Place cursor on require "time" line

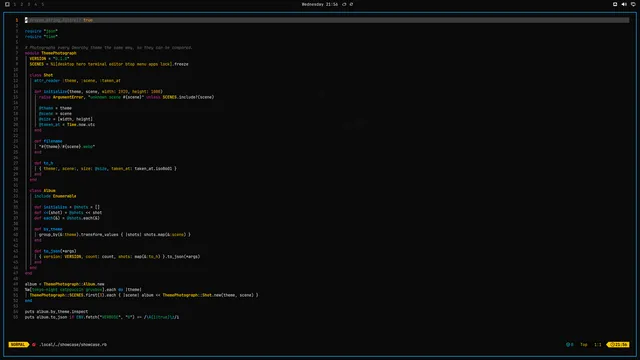tap(41, 36)
